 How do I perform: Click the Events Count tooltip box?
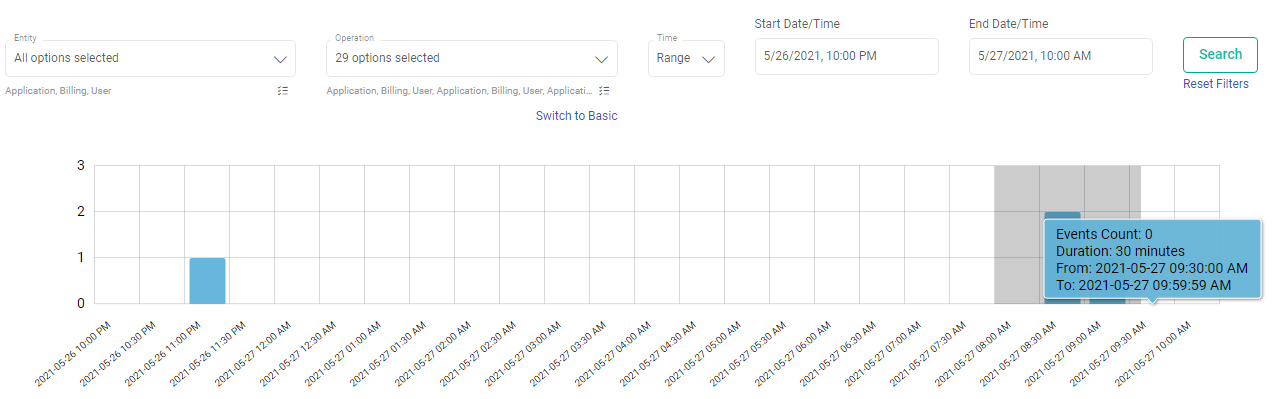(x=1153, y=259)
